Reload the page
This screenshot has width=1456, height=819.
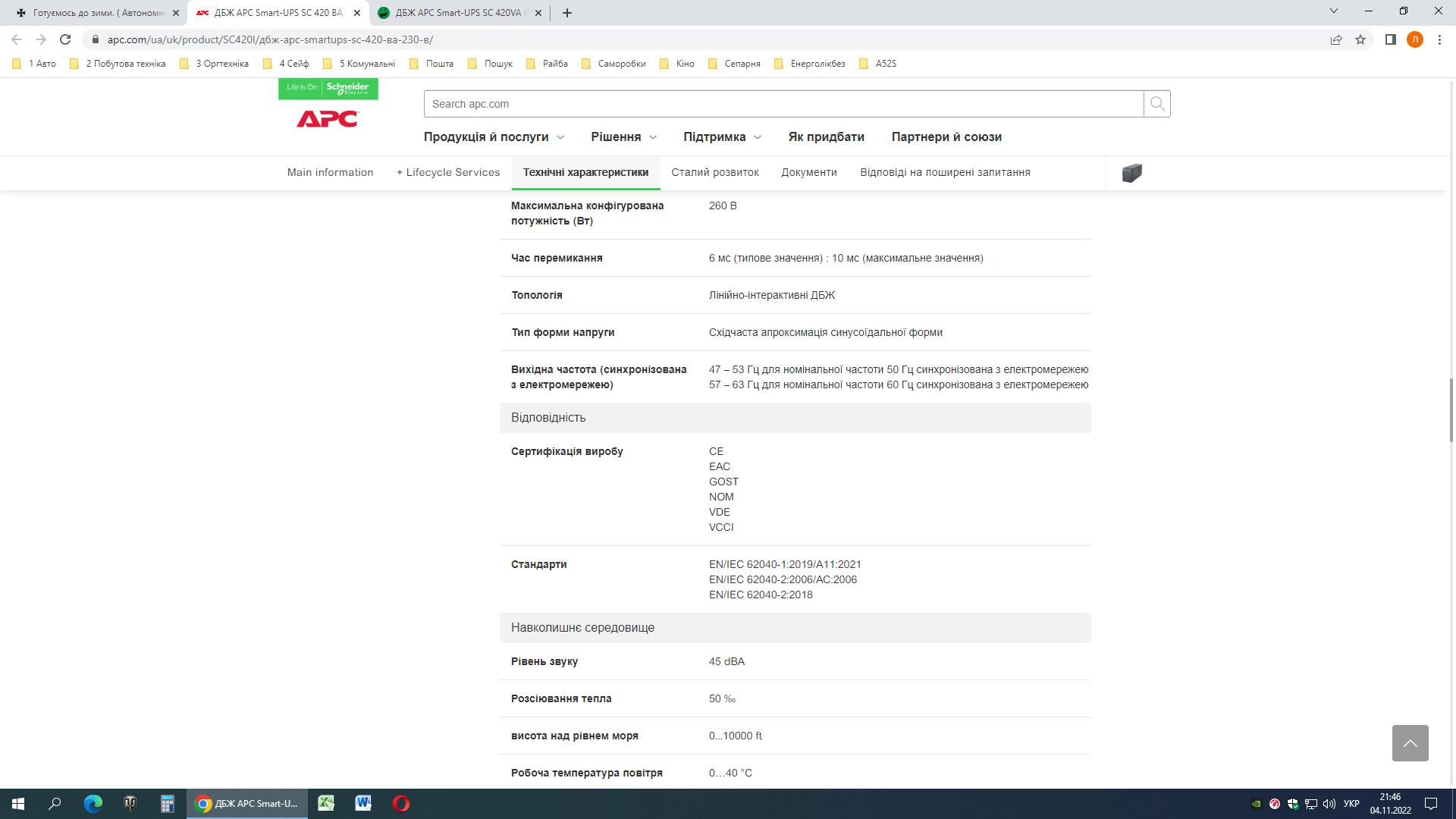pyautogui.click(x=65, y=39)
